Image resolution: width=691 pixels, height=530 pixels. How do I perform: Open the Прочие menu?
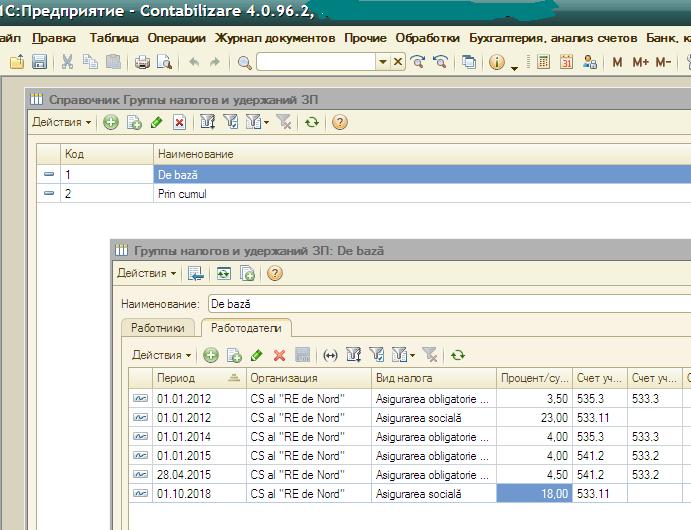pyautogui.click(x=365, y=38)
